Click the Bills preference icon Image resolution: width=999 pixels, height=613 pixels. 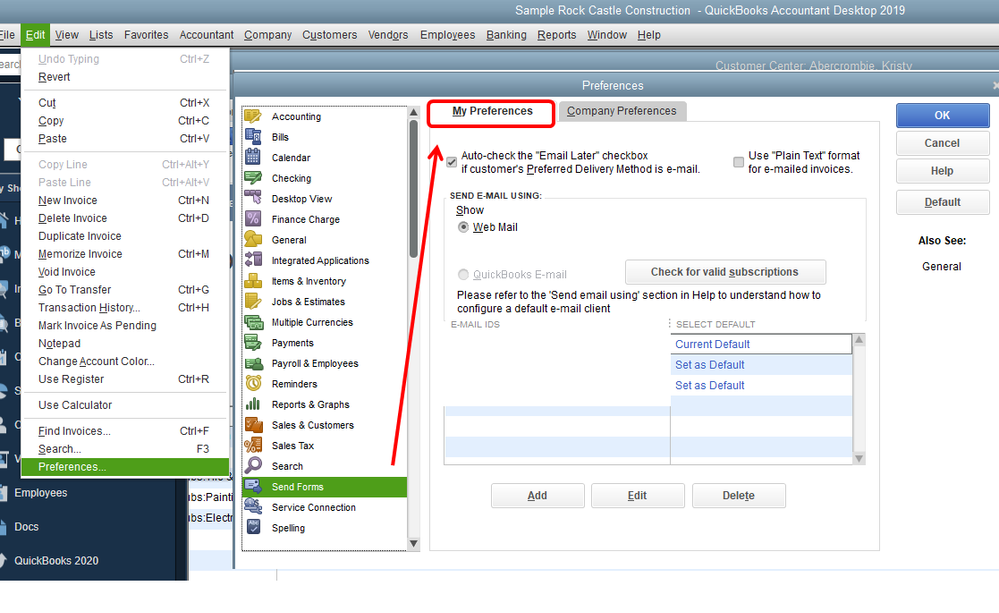(x=253, y=136)
